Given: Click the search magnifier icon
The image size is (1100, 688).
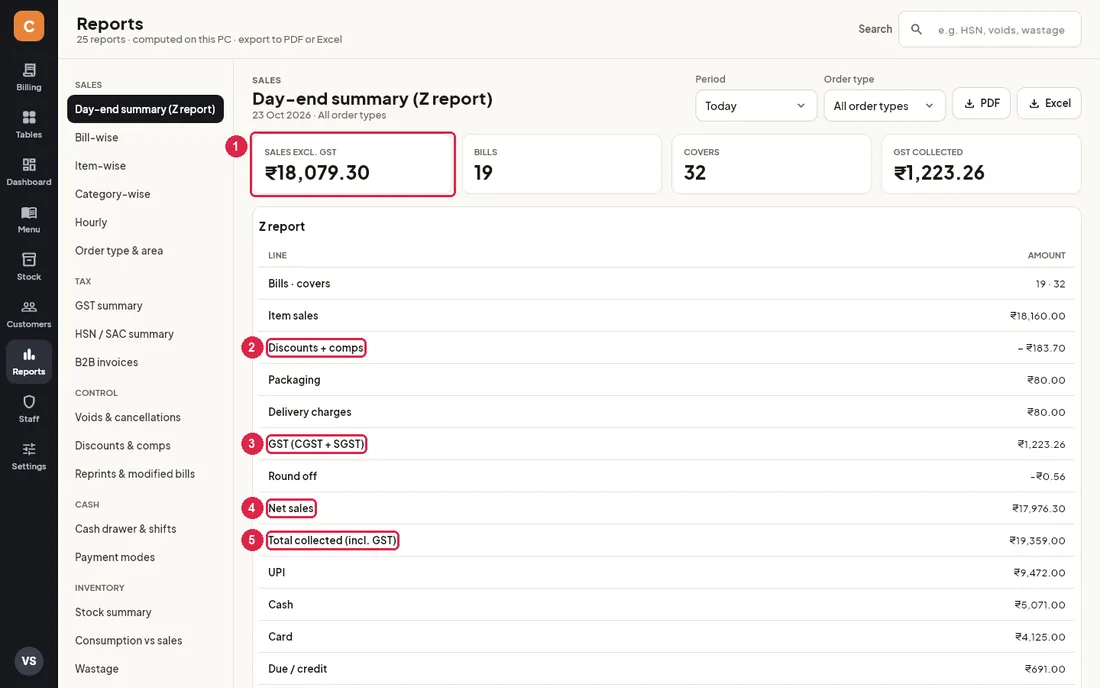Looking at the screenshot, I should coord(916,29).
